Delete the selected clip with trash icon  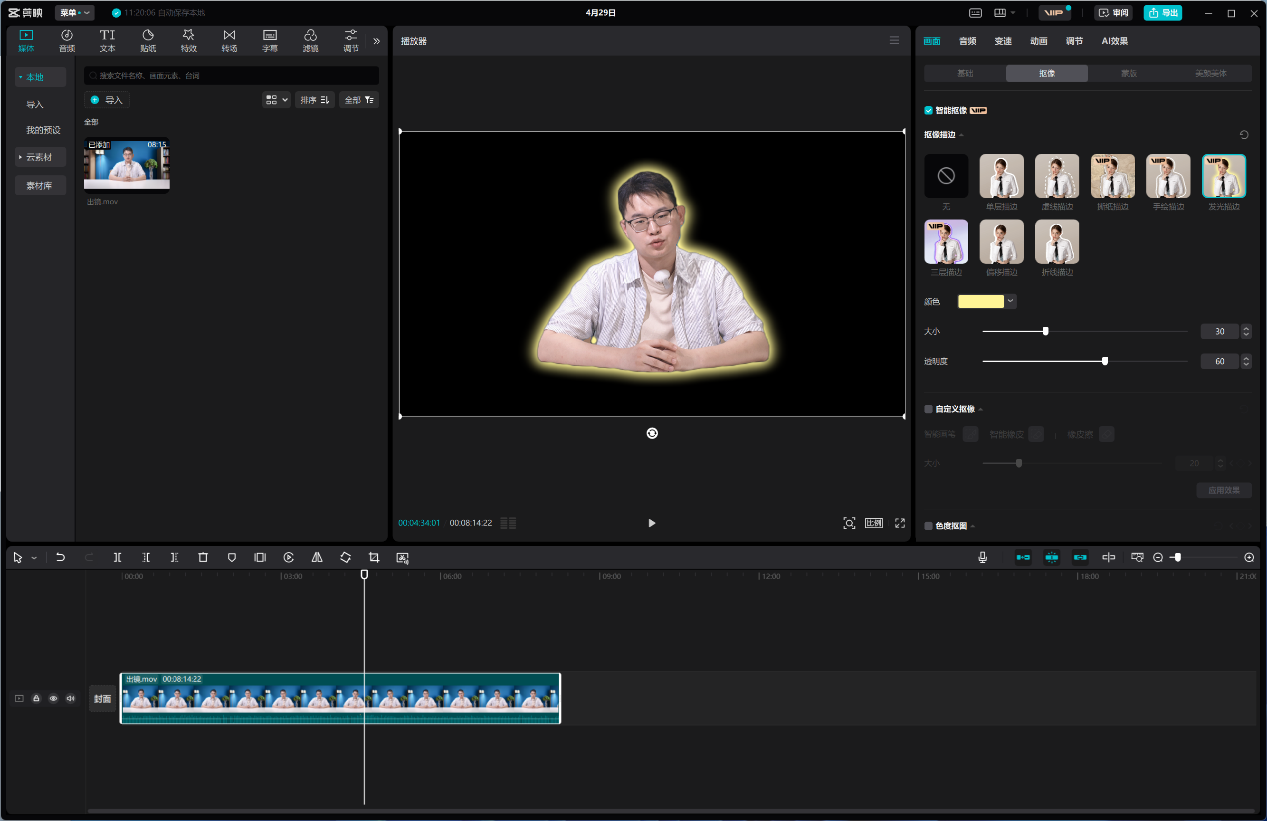(203, 557)
